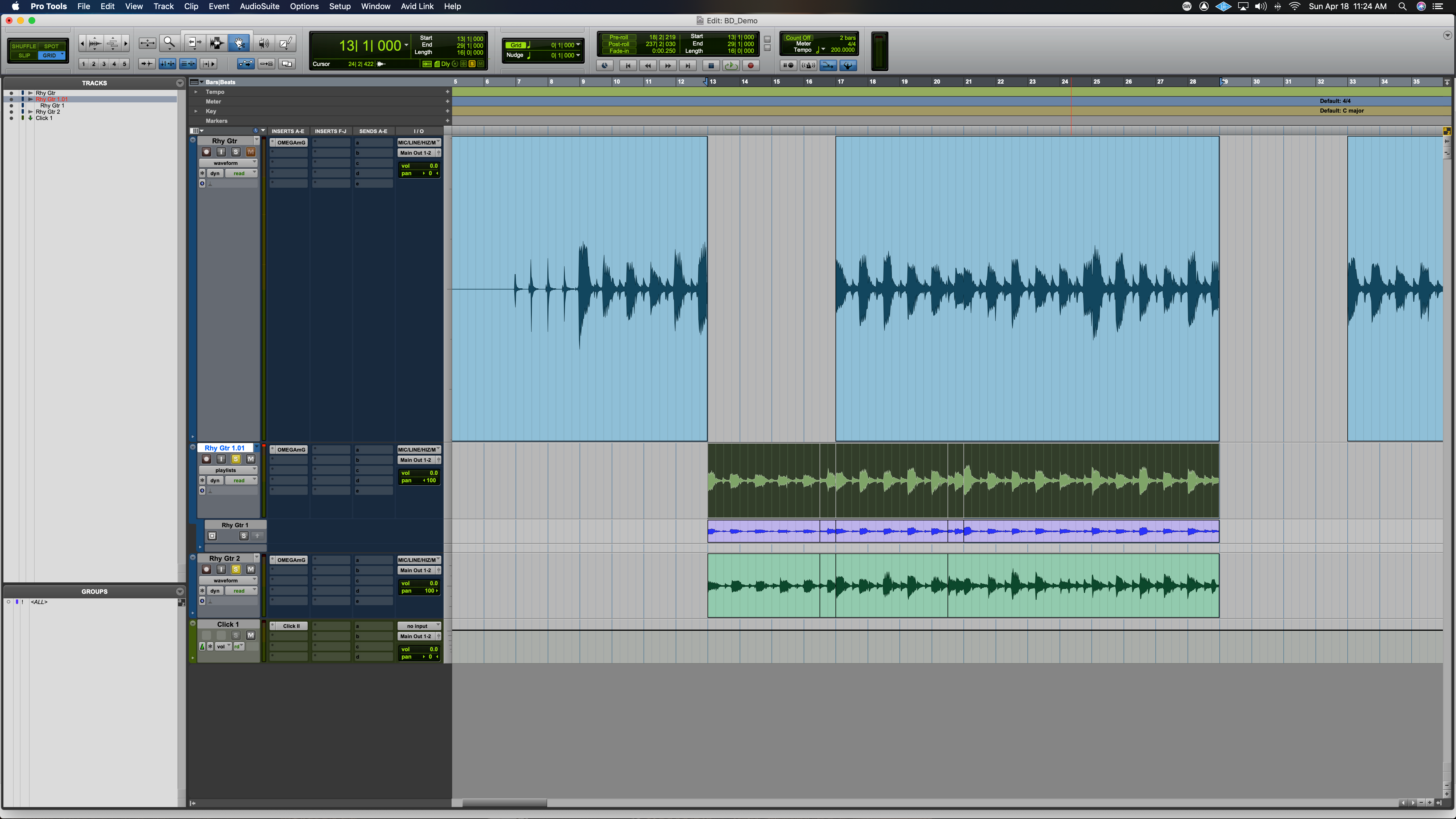
Task: Open the AudioSuite menu
Action: [x=259, y=6]
